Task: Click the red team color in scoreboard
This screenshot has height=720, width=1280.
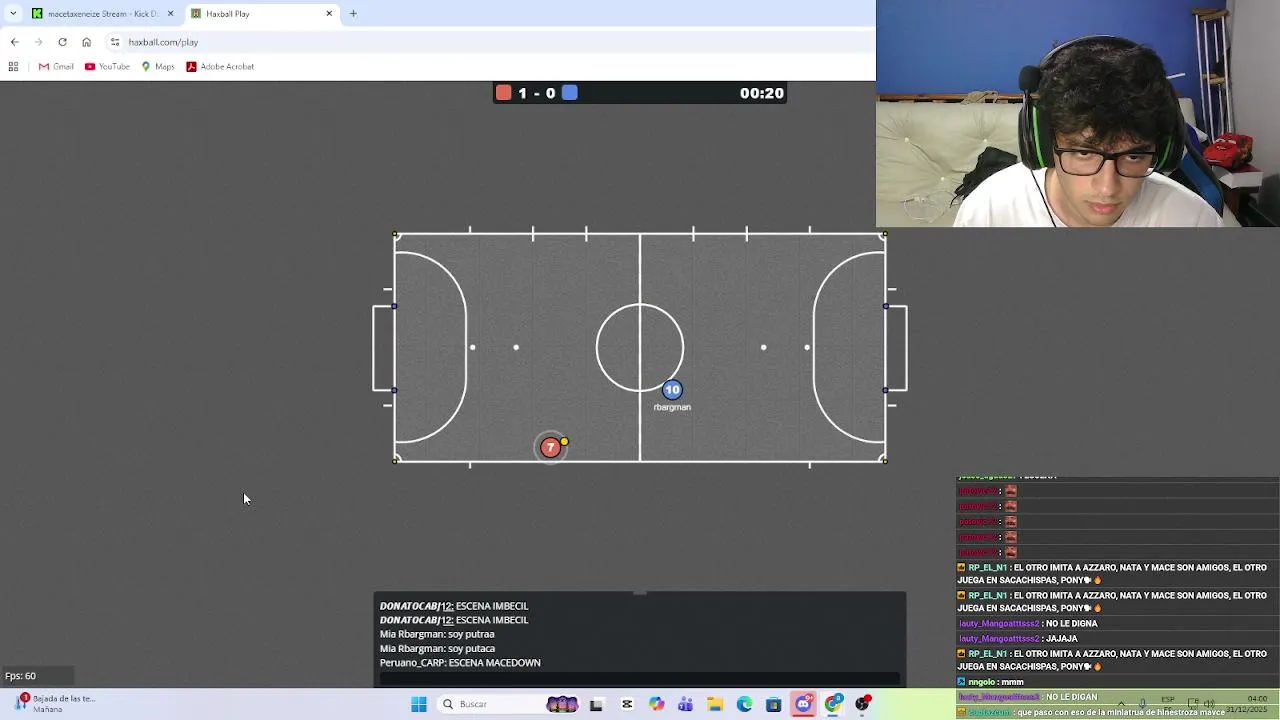Action: point(504,93)
